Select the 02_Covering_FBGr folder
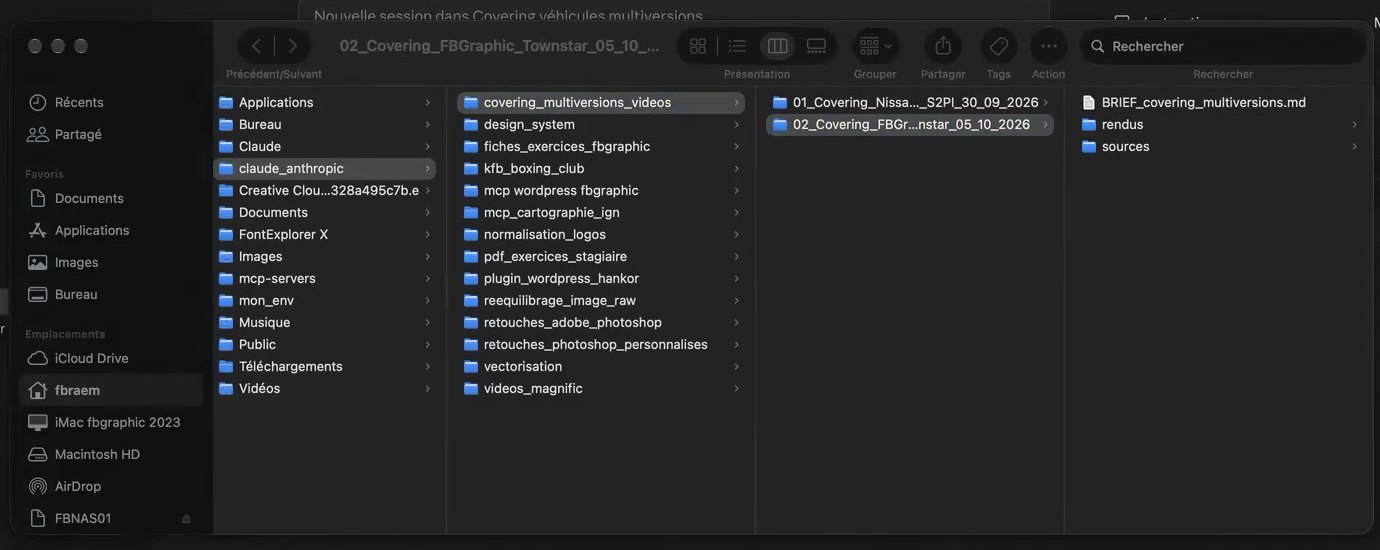1380x550 pixels. (910, 124)
